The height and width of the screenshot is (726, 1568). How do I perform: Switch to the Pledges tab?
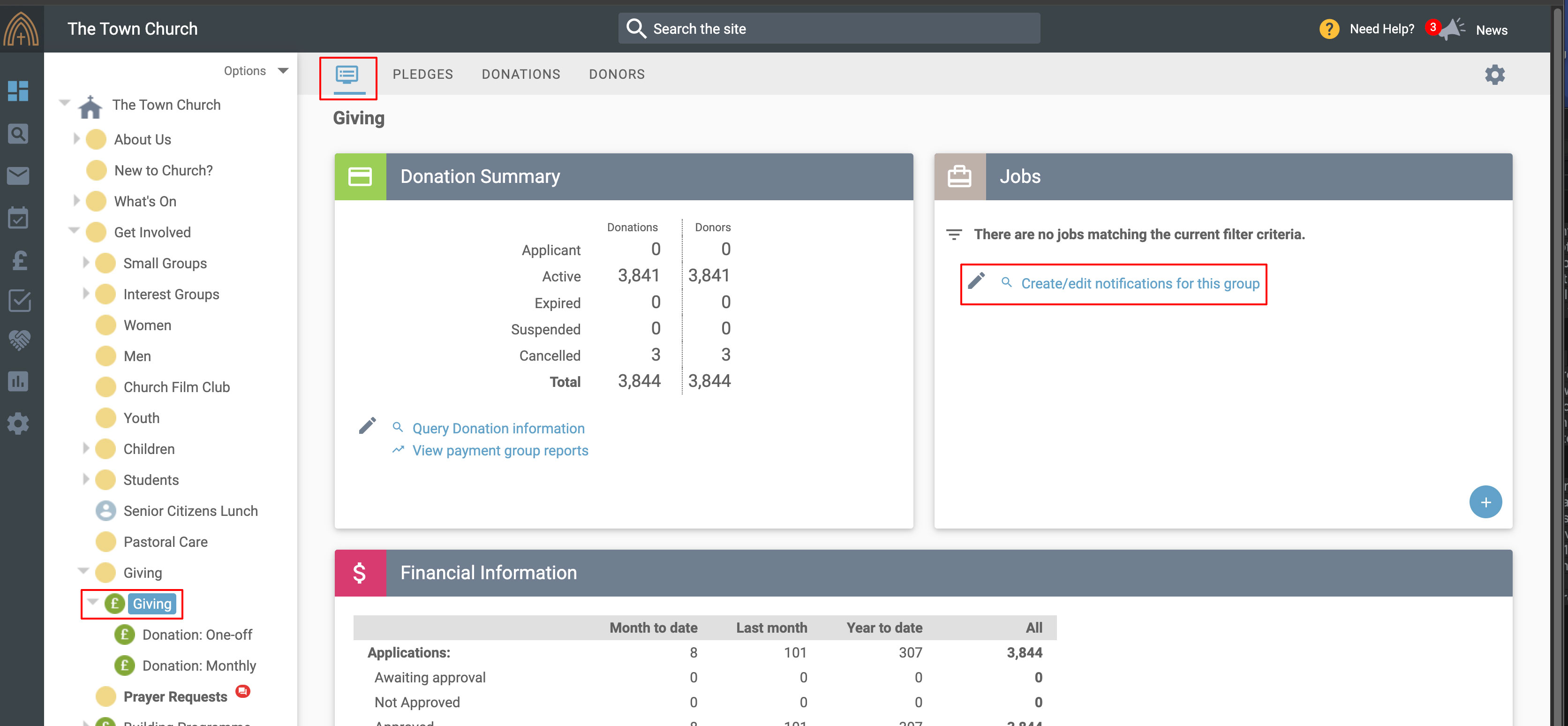coord(422,74)
